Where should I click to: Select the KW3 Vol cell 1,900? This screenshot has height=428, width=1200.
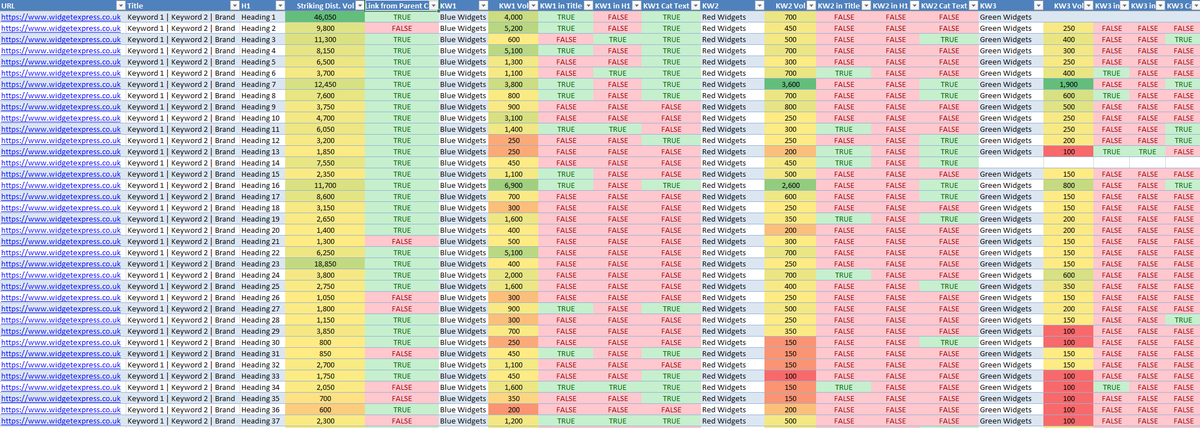coord(1069,84)
